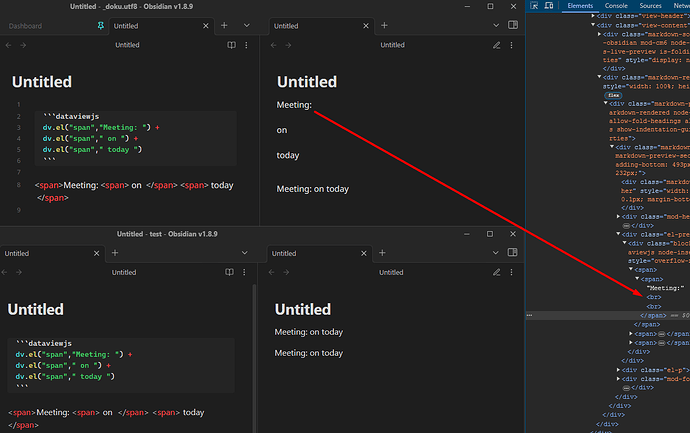This screenshot has height=433, width=690.
Task: Navigate forward in bottom window's preview pane
Action: [x=286, y=272]
